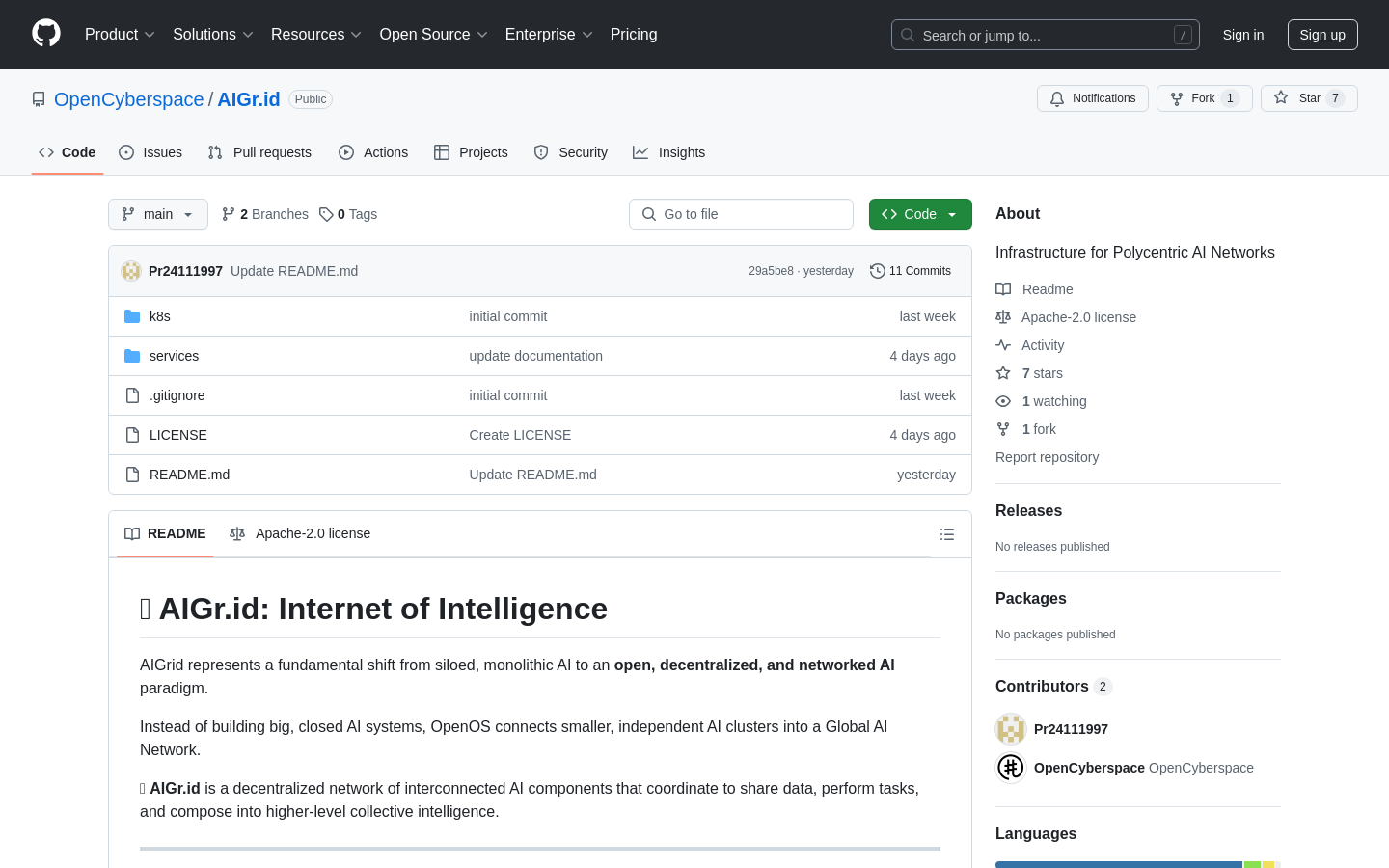Click the Pr24111997 contributor avatar
Viewport: 1389px width, 868px height.
tap(1011, 729)
